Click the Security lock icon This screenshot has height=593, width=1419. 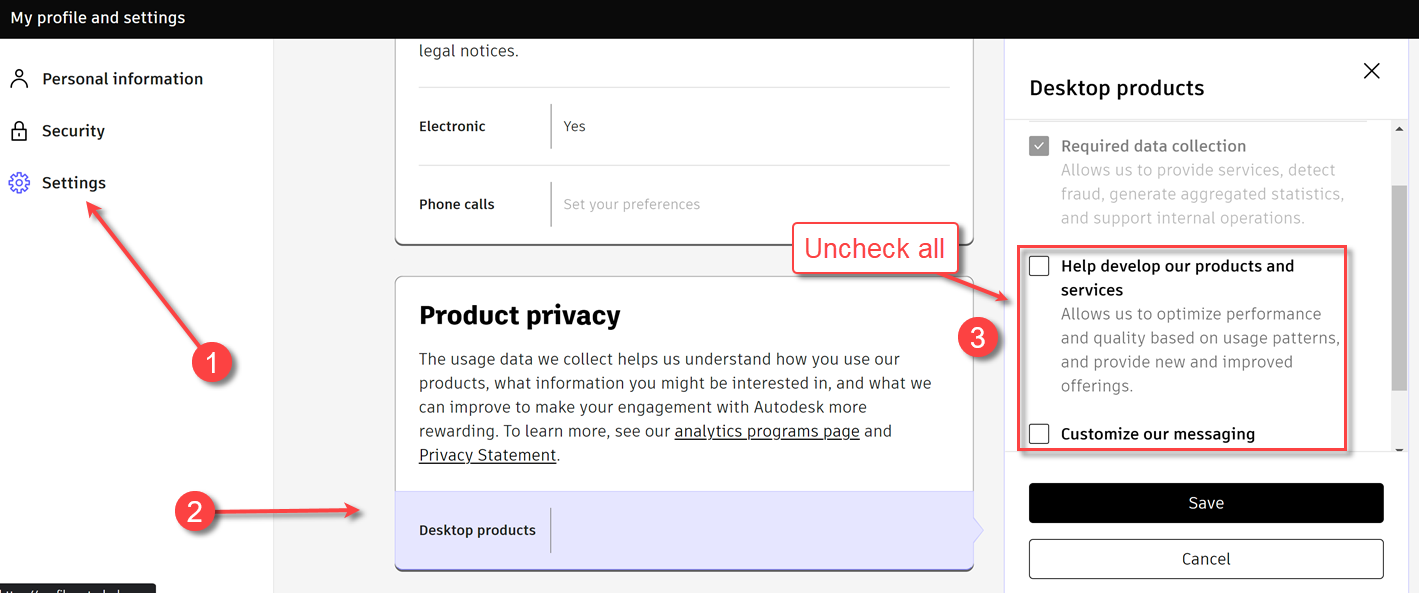click(x=18, y=130)
